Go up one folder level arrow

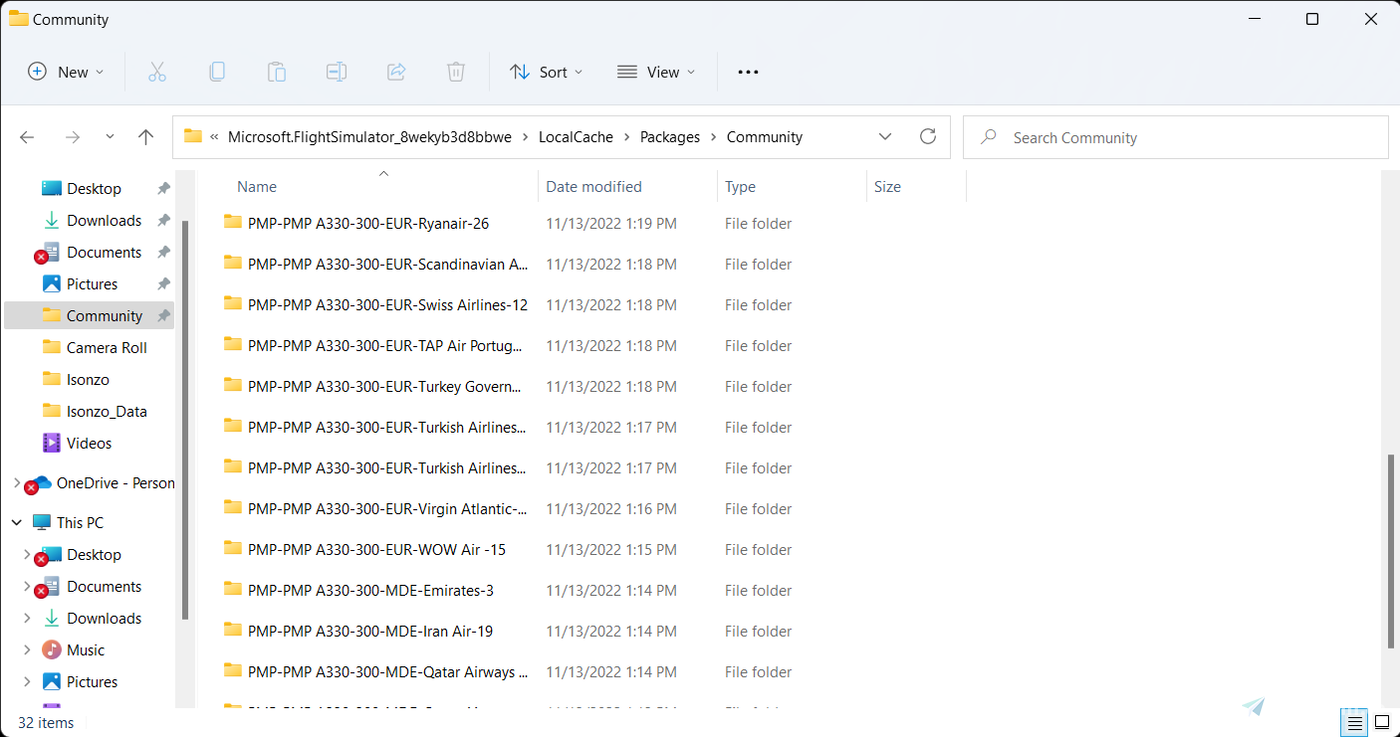[x=146, y=137]
